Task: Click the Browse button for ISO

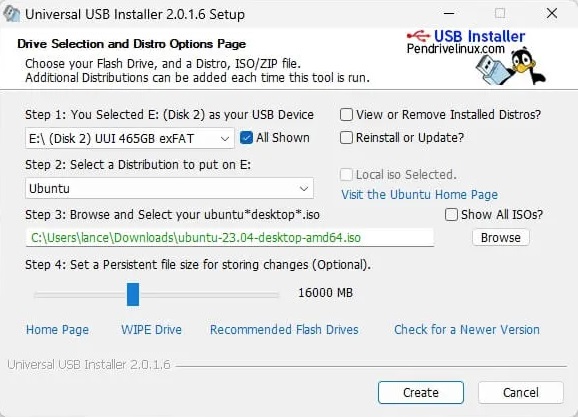Action: (x=501, y=238)
